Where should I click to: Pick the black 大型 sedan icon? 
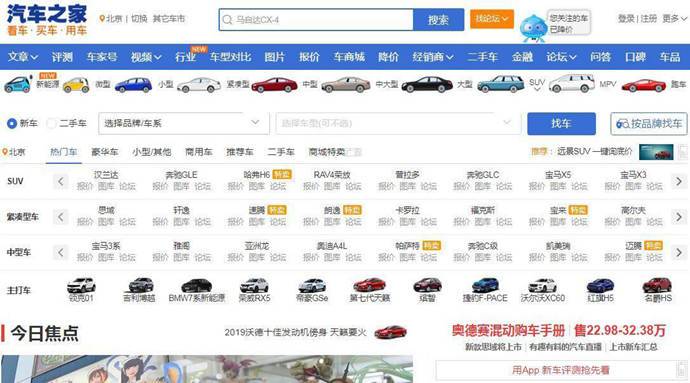click(x=427, y=84)
